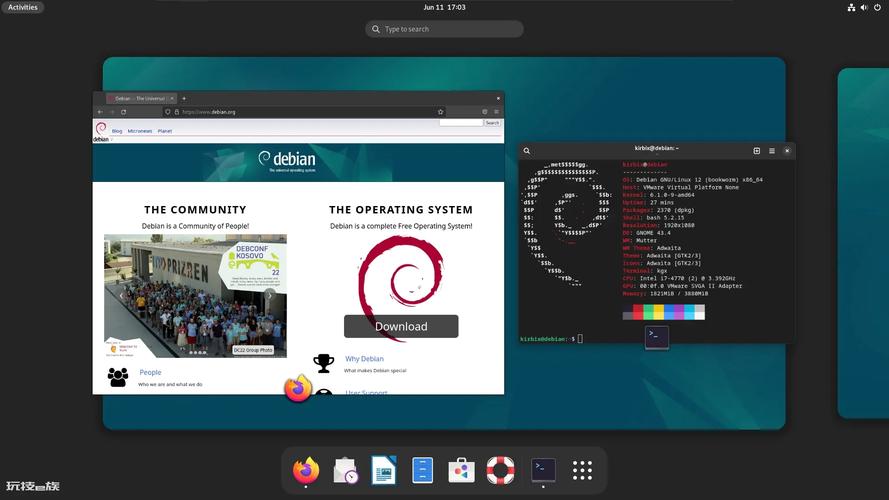This screenshot has width=889, height=500.
Task: Click the Firefox badge icon under browser window
Action: (x=298, y=389)
